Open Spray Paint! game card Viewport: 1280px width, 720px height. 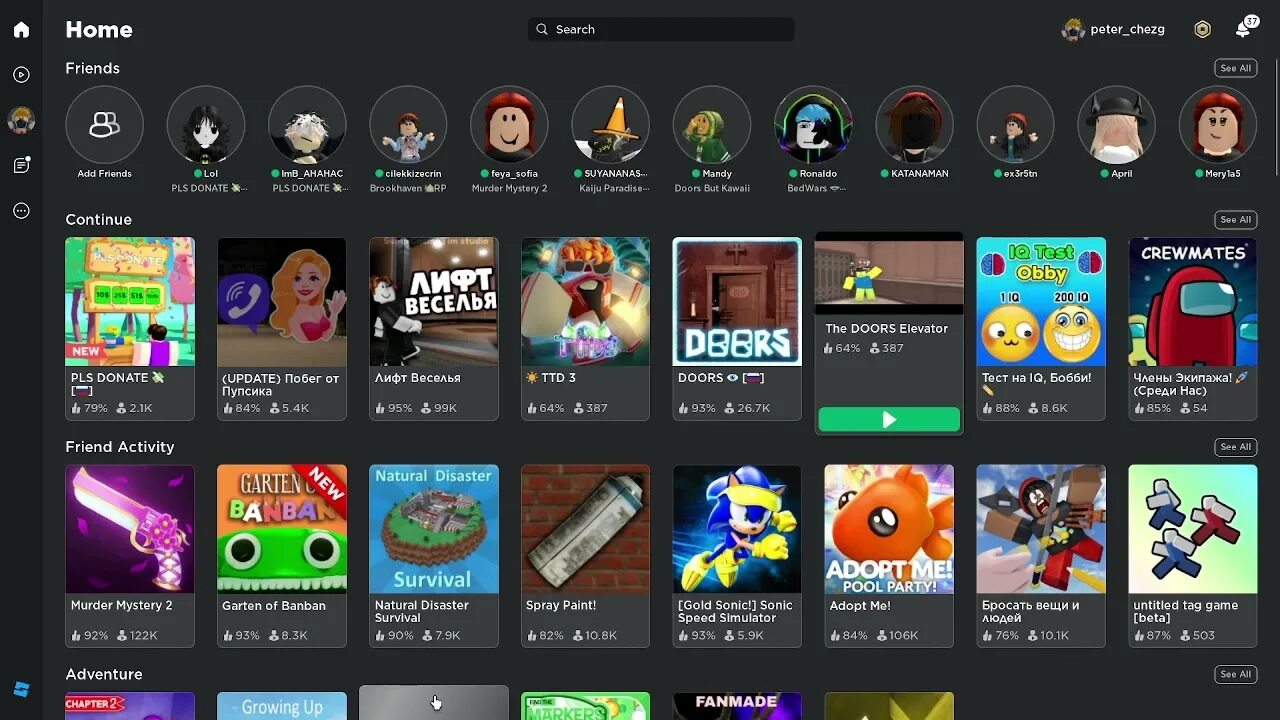(585, 555)
